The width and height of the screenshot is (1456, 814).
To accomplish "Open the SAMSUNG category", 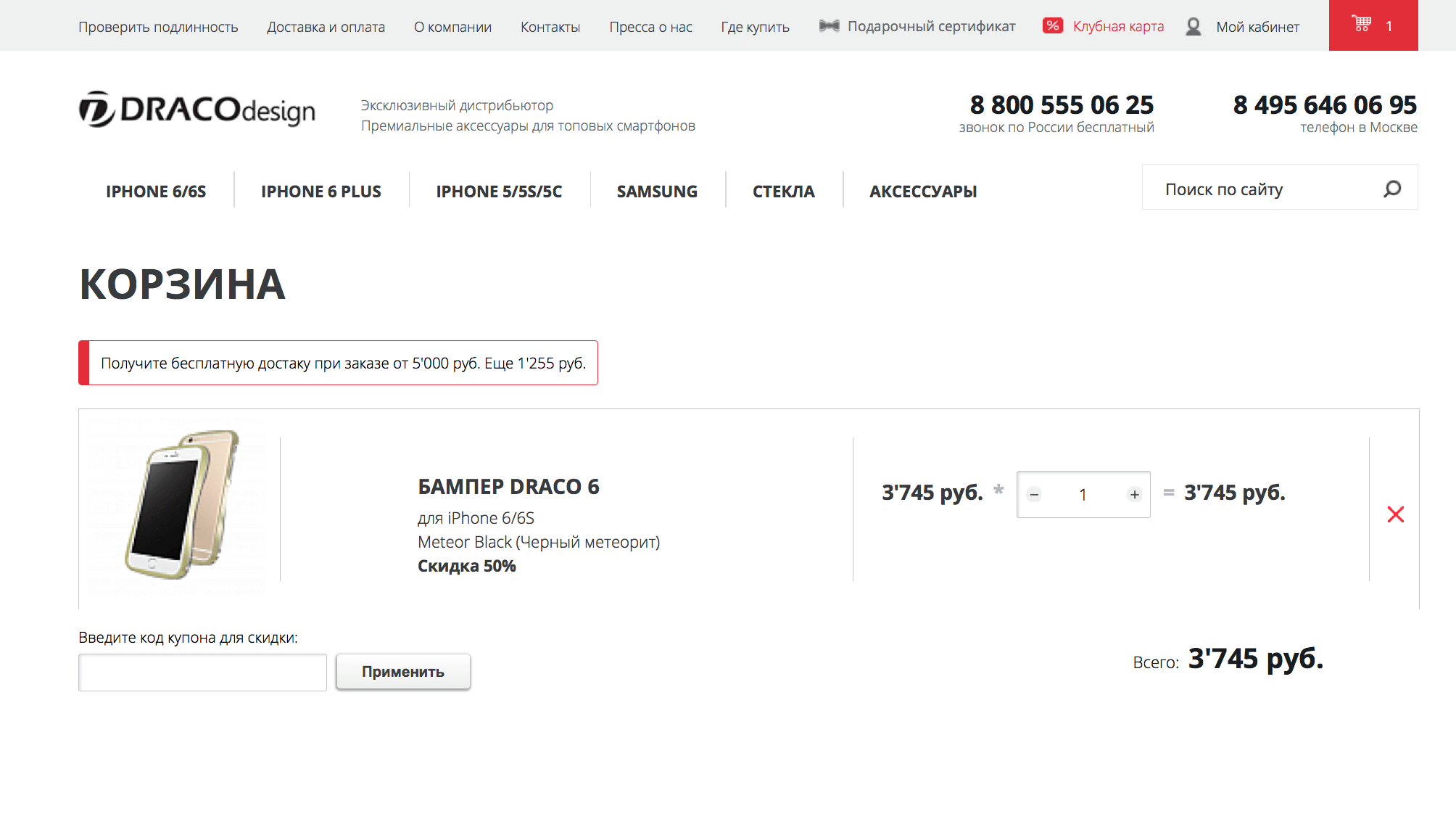I will click(657, 192).
